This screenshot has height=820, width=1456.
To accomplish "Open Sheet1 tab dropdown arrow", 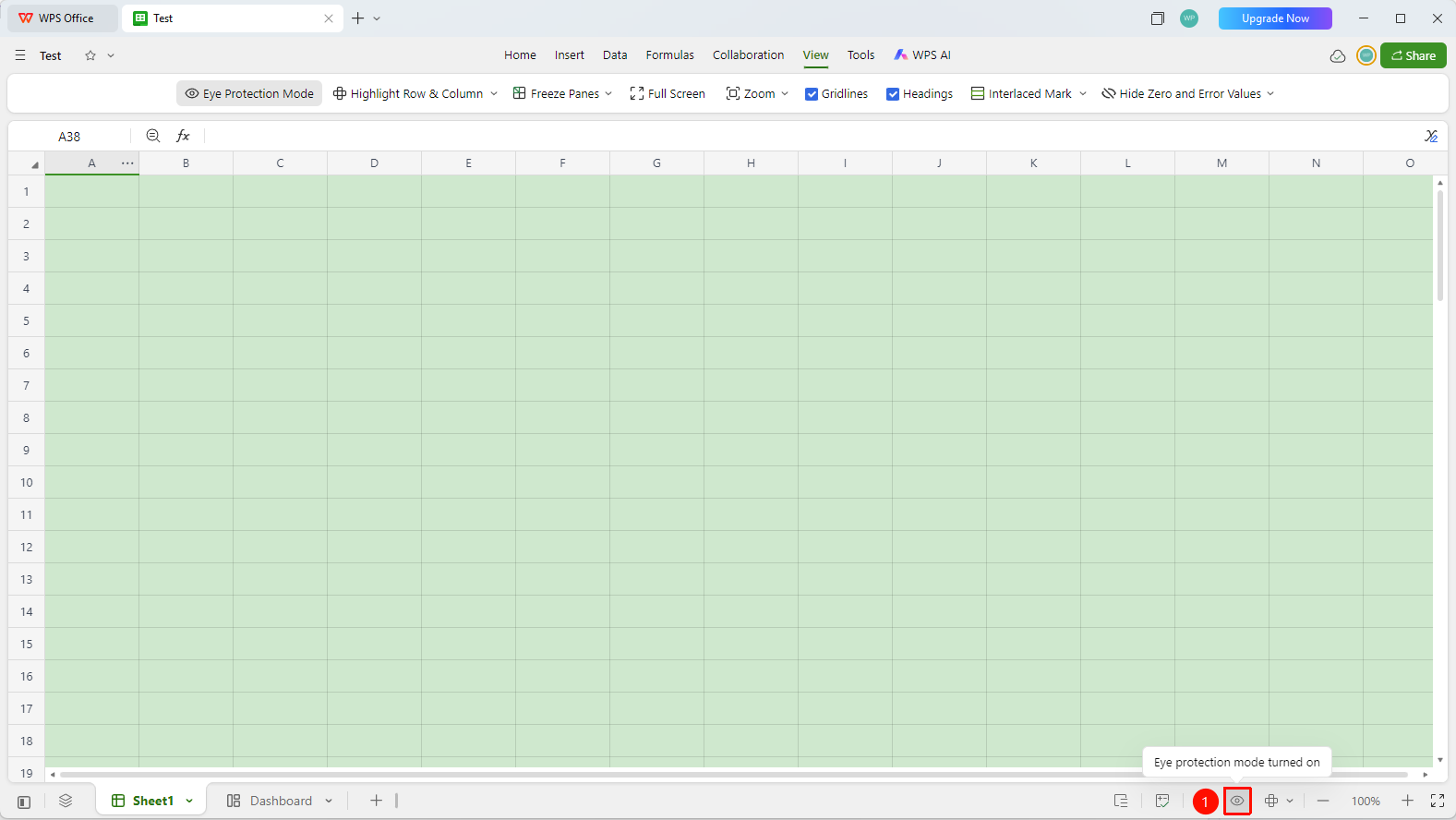I will pyautogui.click(x=189, y=802).
